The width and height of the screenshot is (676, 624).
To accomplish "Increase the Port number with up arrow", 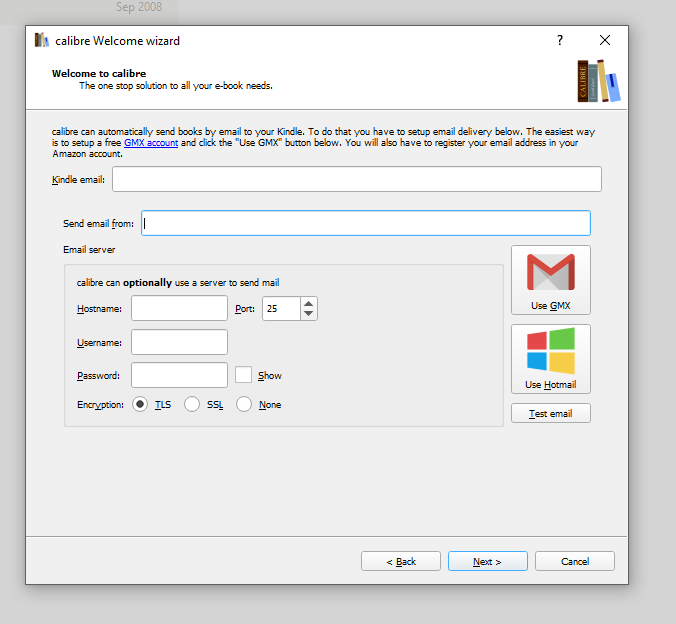I will point(309,303).
